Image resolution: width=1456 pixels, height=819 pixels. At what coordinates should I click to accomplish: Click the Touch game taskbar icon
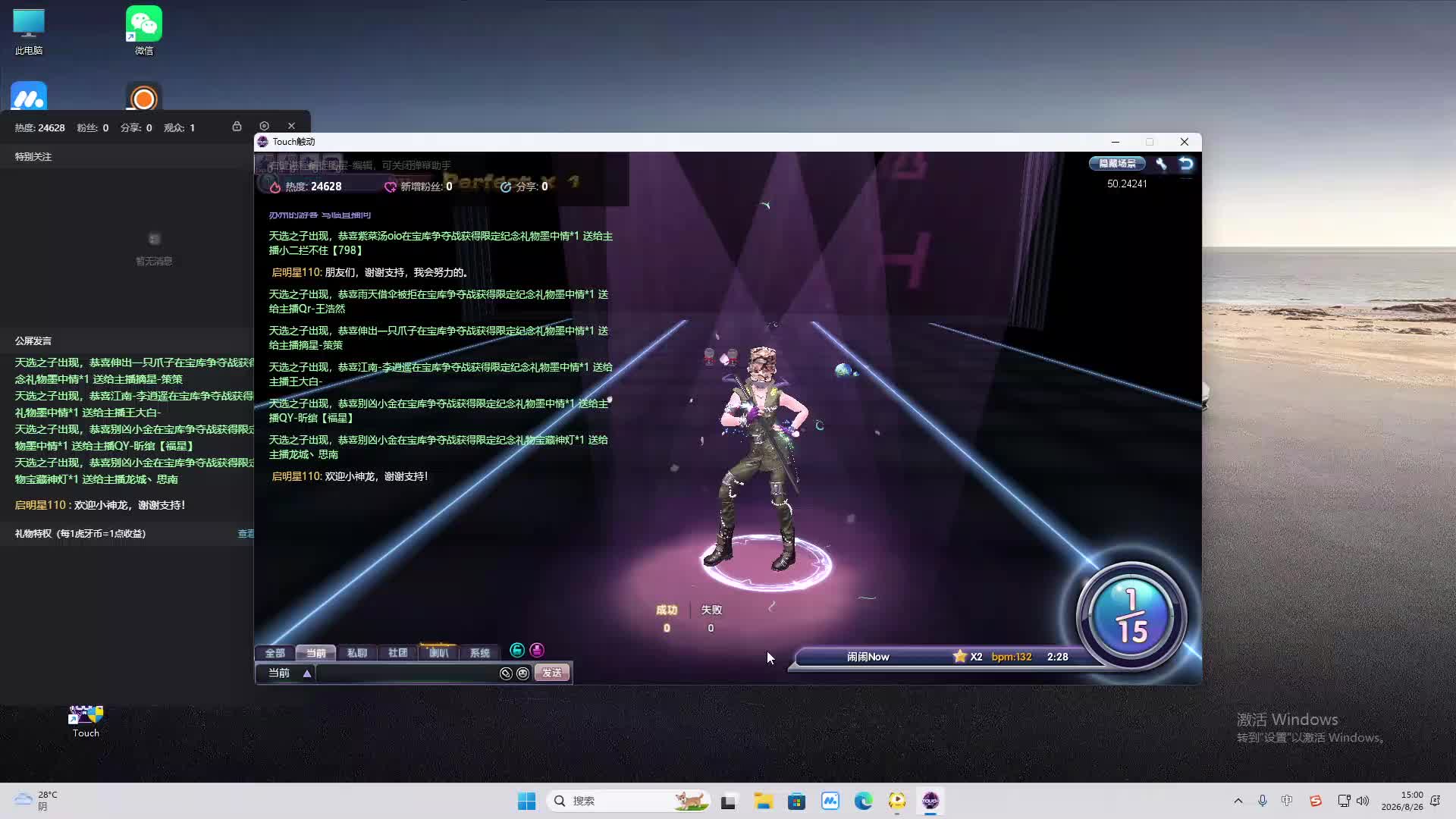[930, 801]
